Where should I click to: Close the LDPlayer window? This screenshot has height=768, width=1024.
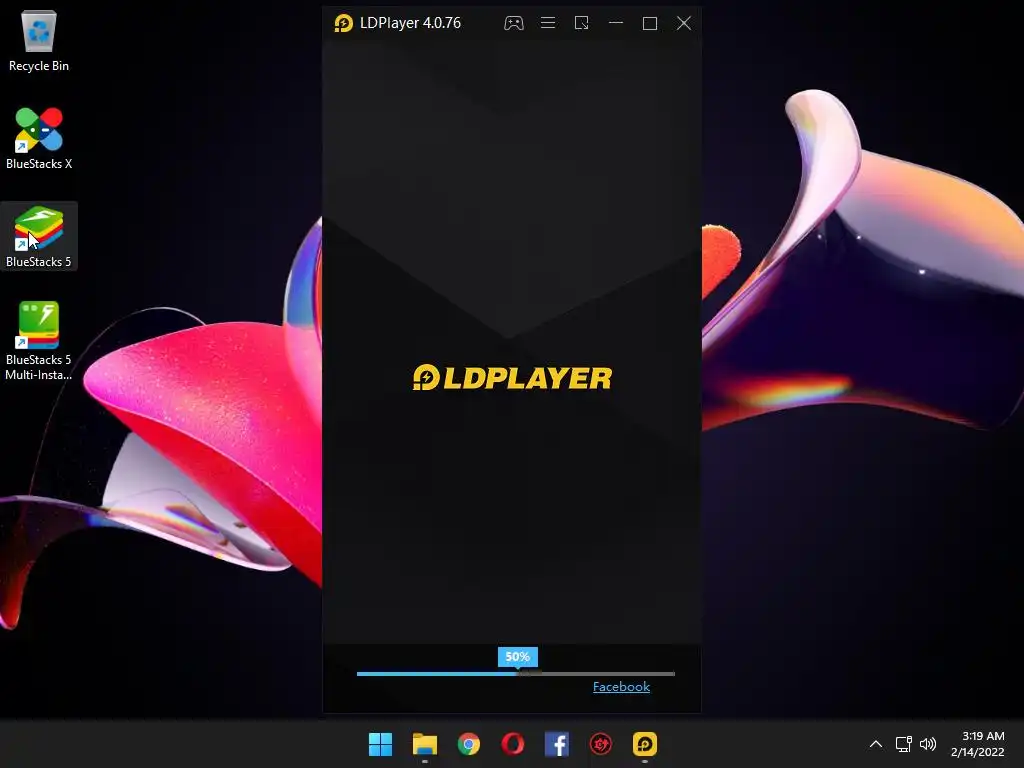click(684, 24)
